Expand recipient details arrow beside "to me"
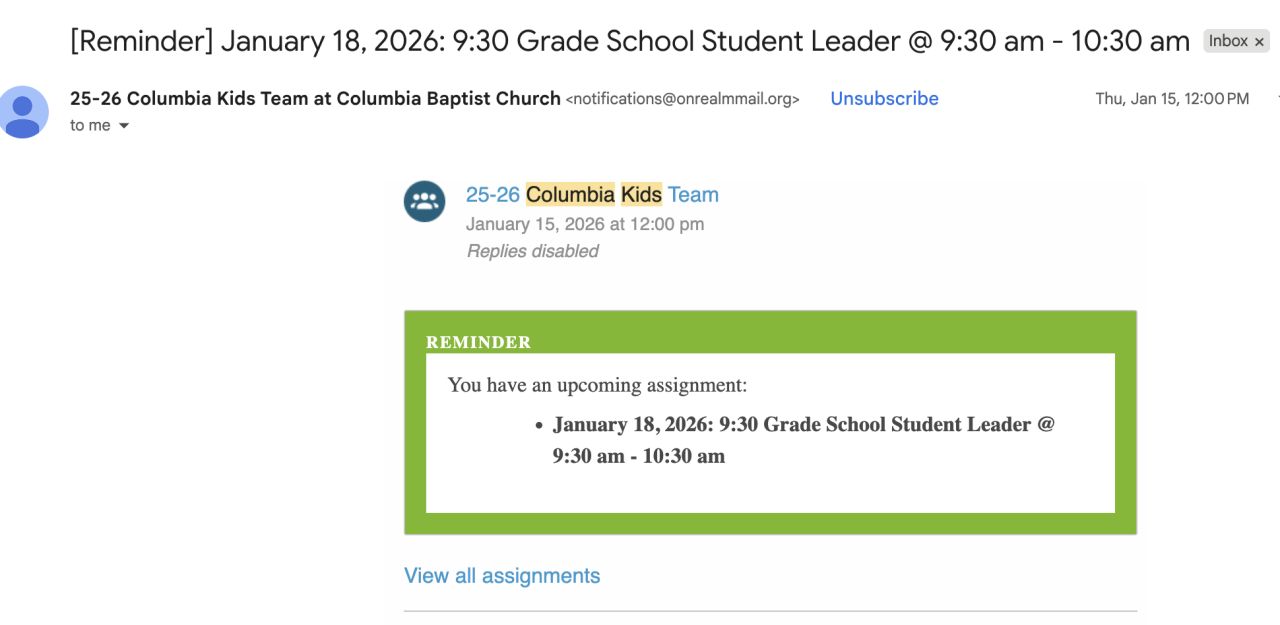Image resolution: width=1280 pixels, height=625 pixels. [124, 126]
